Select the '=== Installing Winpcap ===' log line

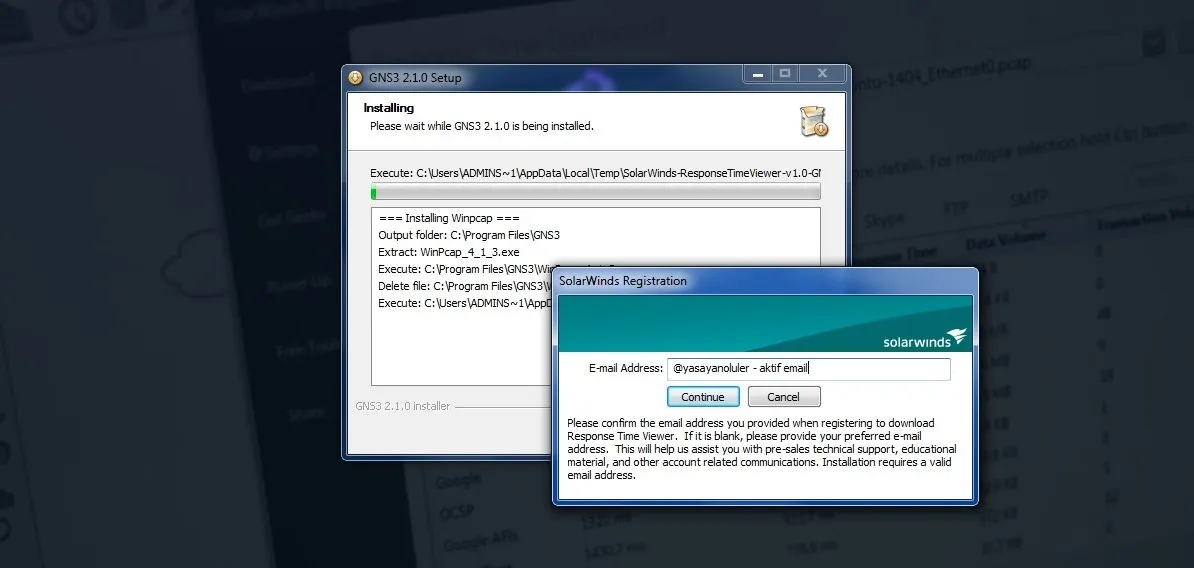click(449, 219)
